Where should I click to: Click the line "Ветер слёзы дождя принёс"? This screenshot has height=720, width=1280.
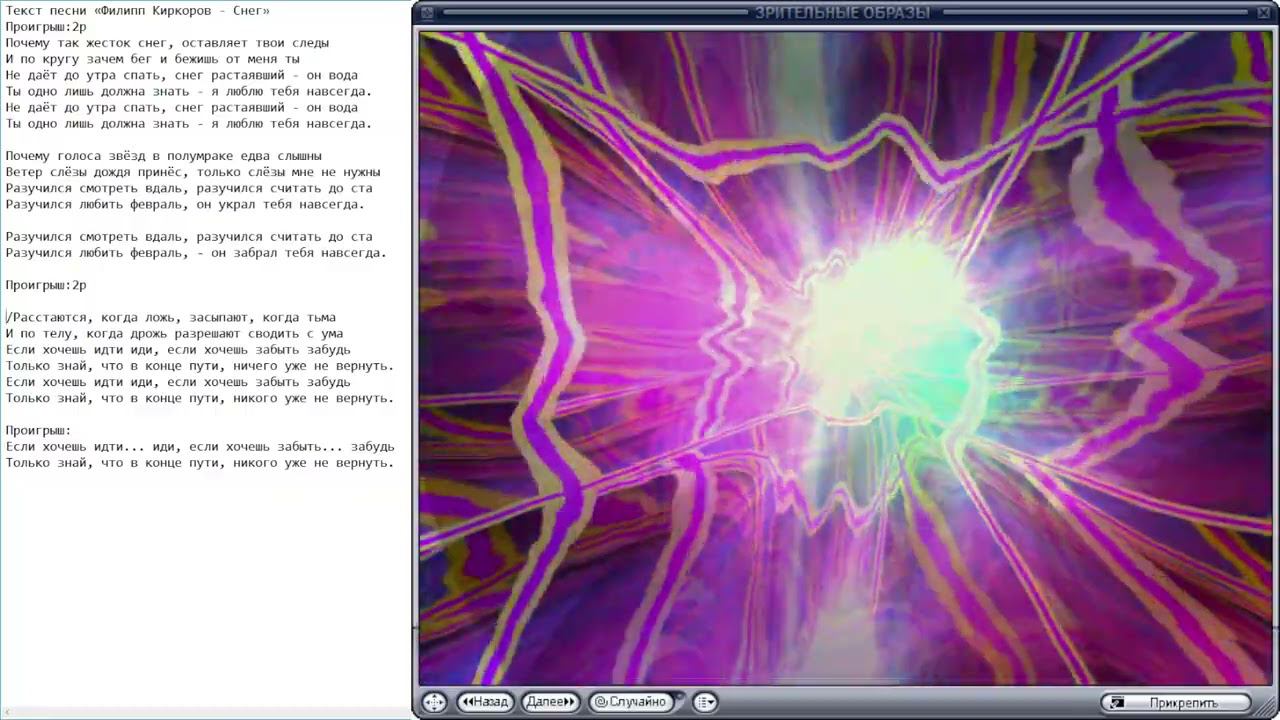tap(193, 172)
